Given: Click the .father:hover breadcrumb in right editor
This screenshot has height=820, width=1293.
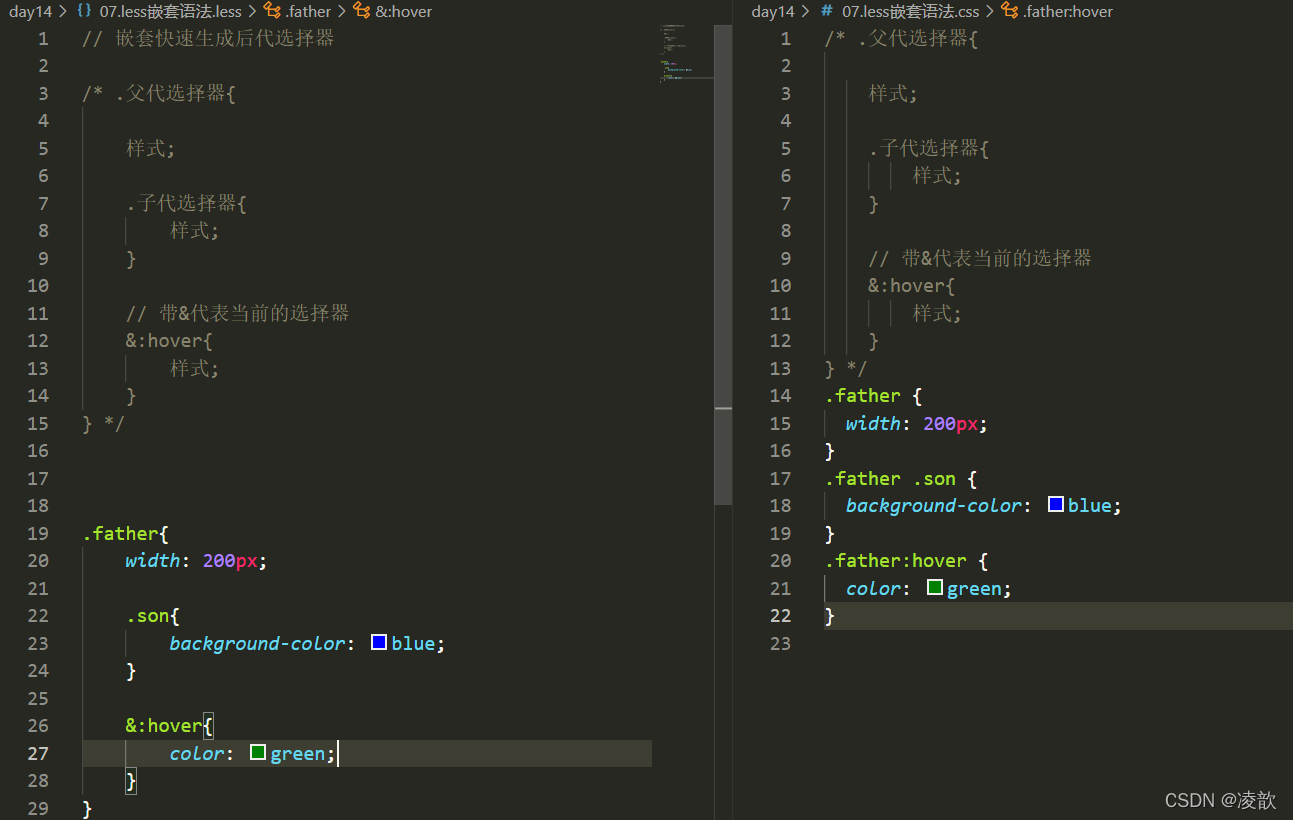Looking at the screenshot, I should 1068,11.
